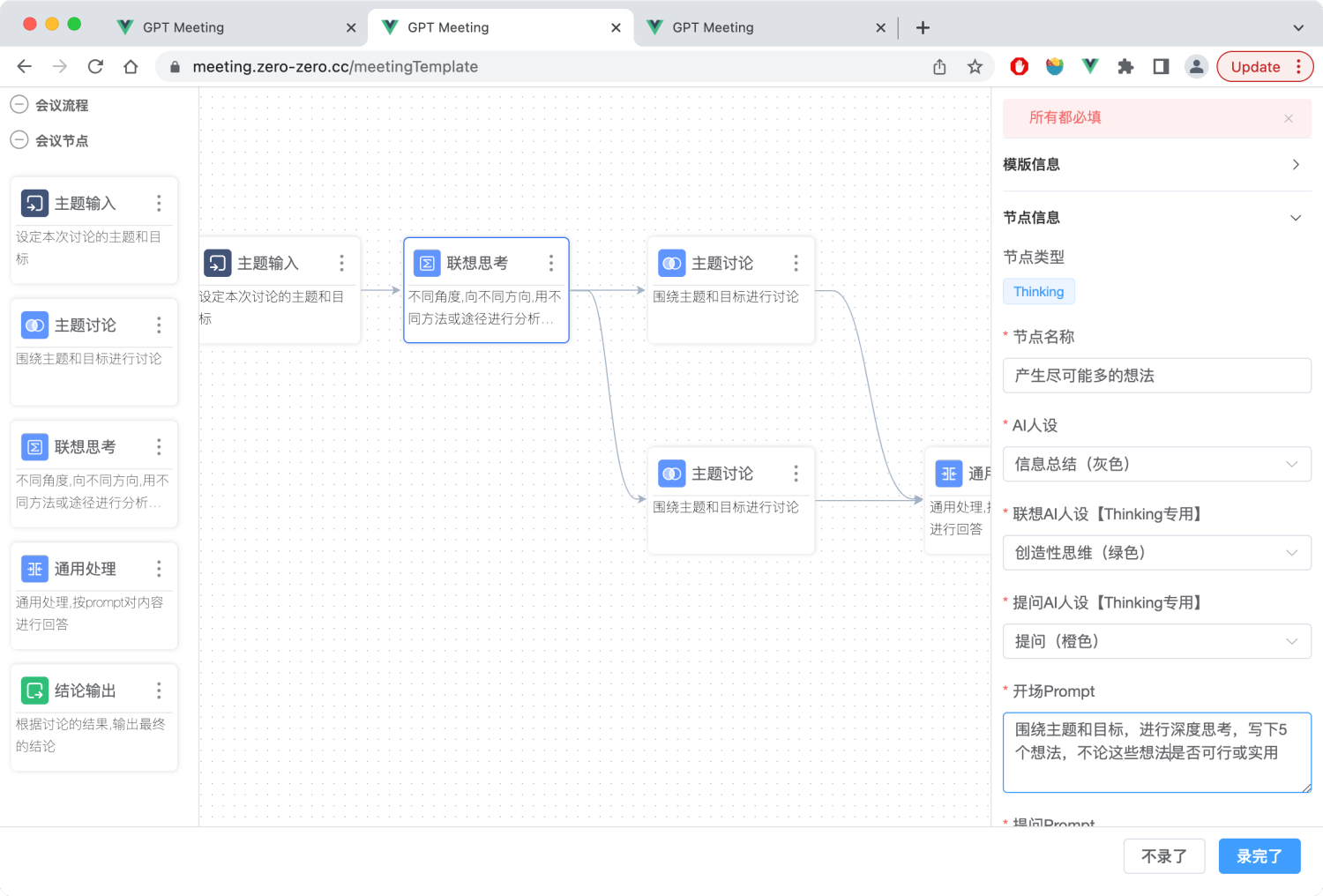Click the upper 主题讨论 node icon on canvas
Screen dimensions: 1323x896
click(x=672, y=263)
